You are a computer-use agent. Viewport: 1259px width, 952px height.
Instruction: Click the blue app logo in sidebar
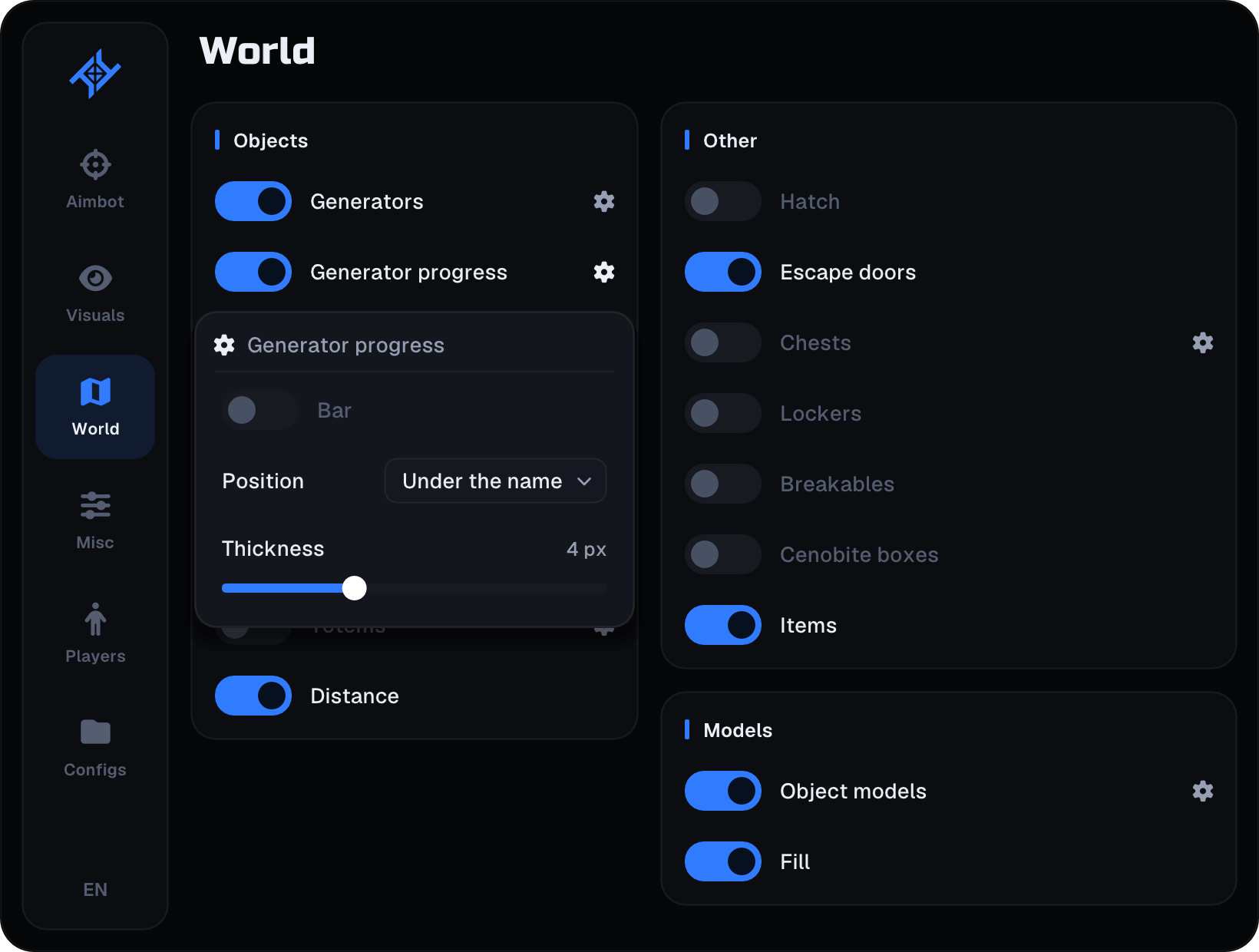click(x=95, y=74)
